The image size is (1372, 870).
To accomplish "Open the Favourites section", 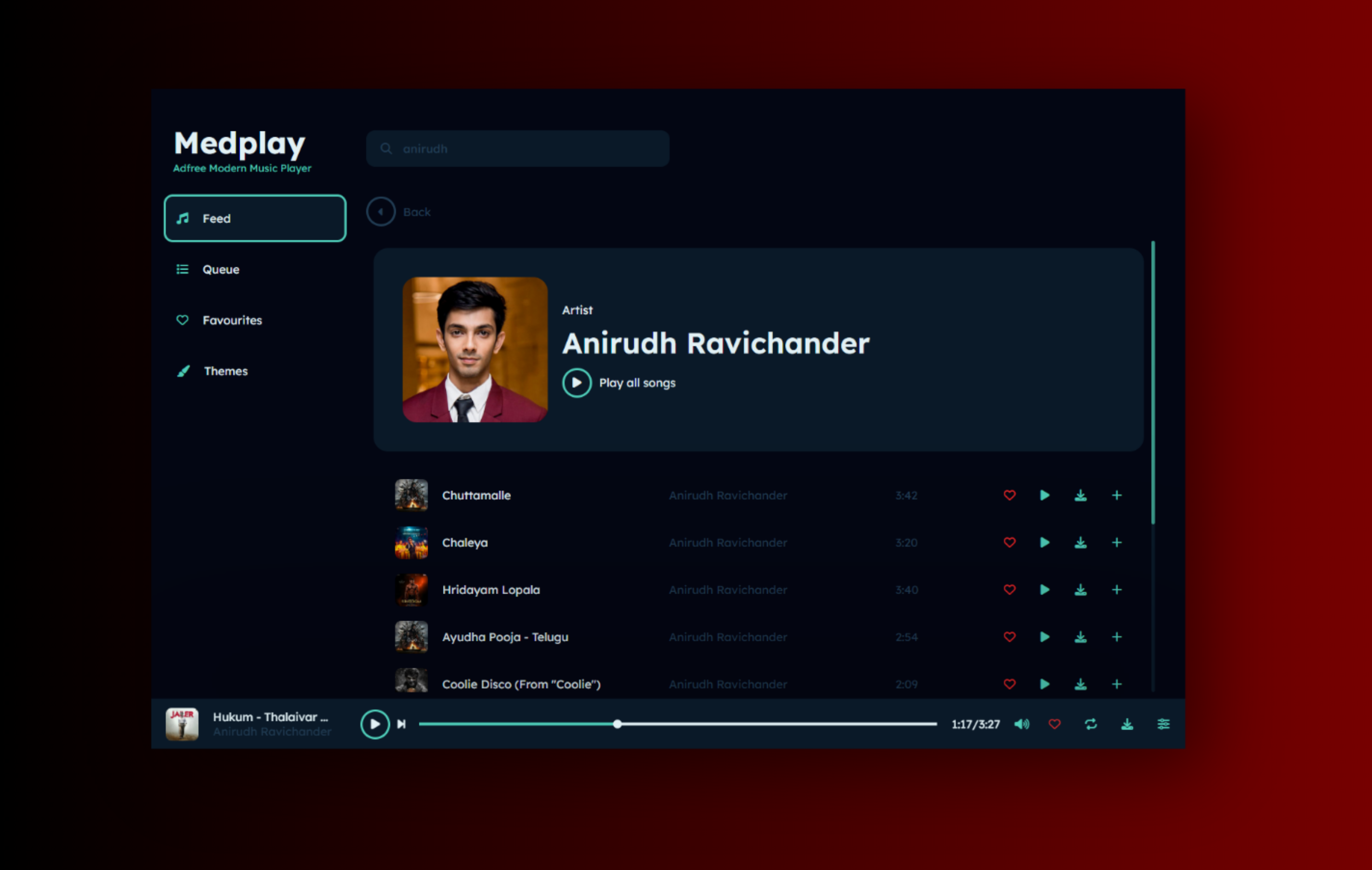I will [x=232, y=320].
